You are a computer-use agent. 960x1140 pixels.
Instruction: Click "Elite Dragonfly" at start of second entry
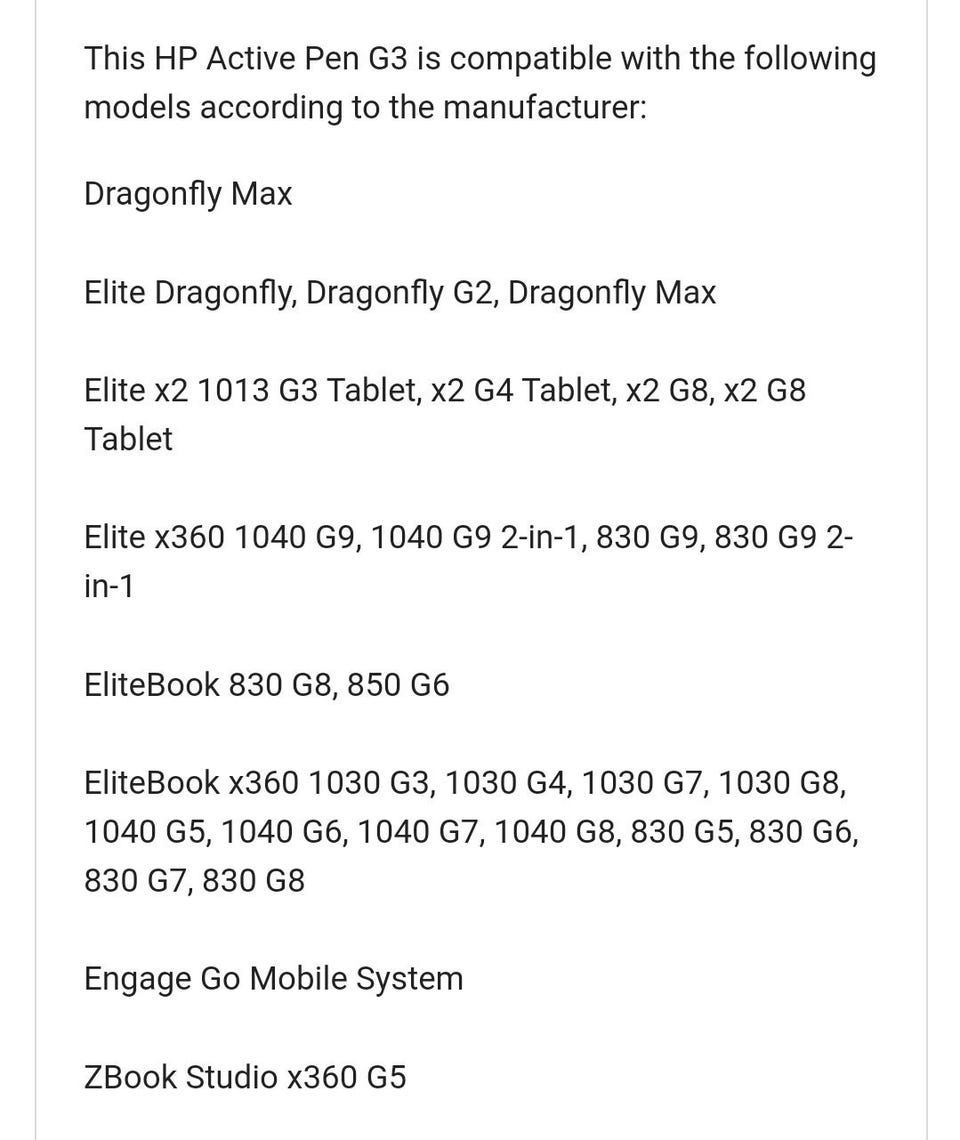coord(188,293)
